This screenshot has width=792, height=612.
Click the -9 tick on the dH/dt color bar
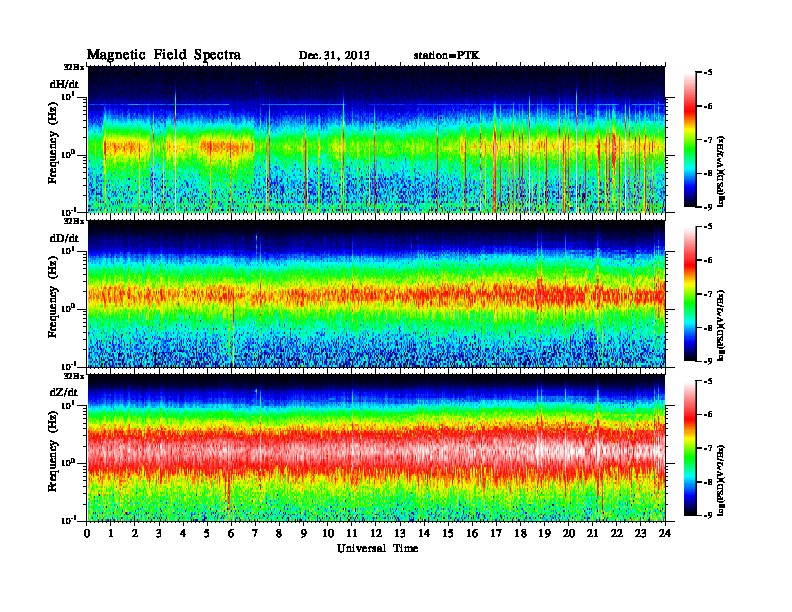tap(708, 207)
